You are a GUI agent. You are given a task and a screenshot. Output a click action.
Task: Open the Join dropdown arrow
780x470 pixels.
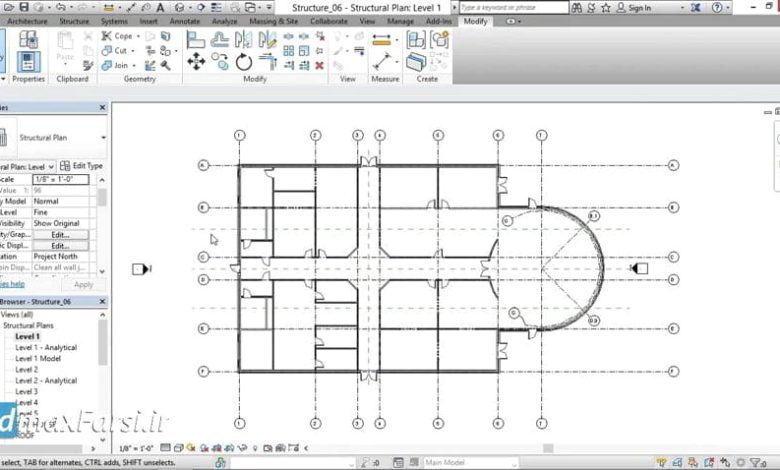(x=134, y=66)
